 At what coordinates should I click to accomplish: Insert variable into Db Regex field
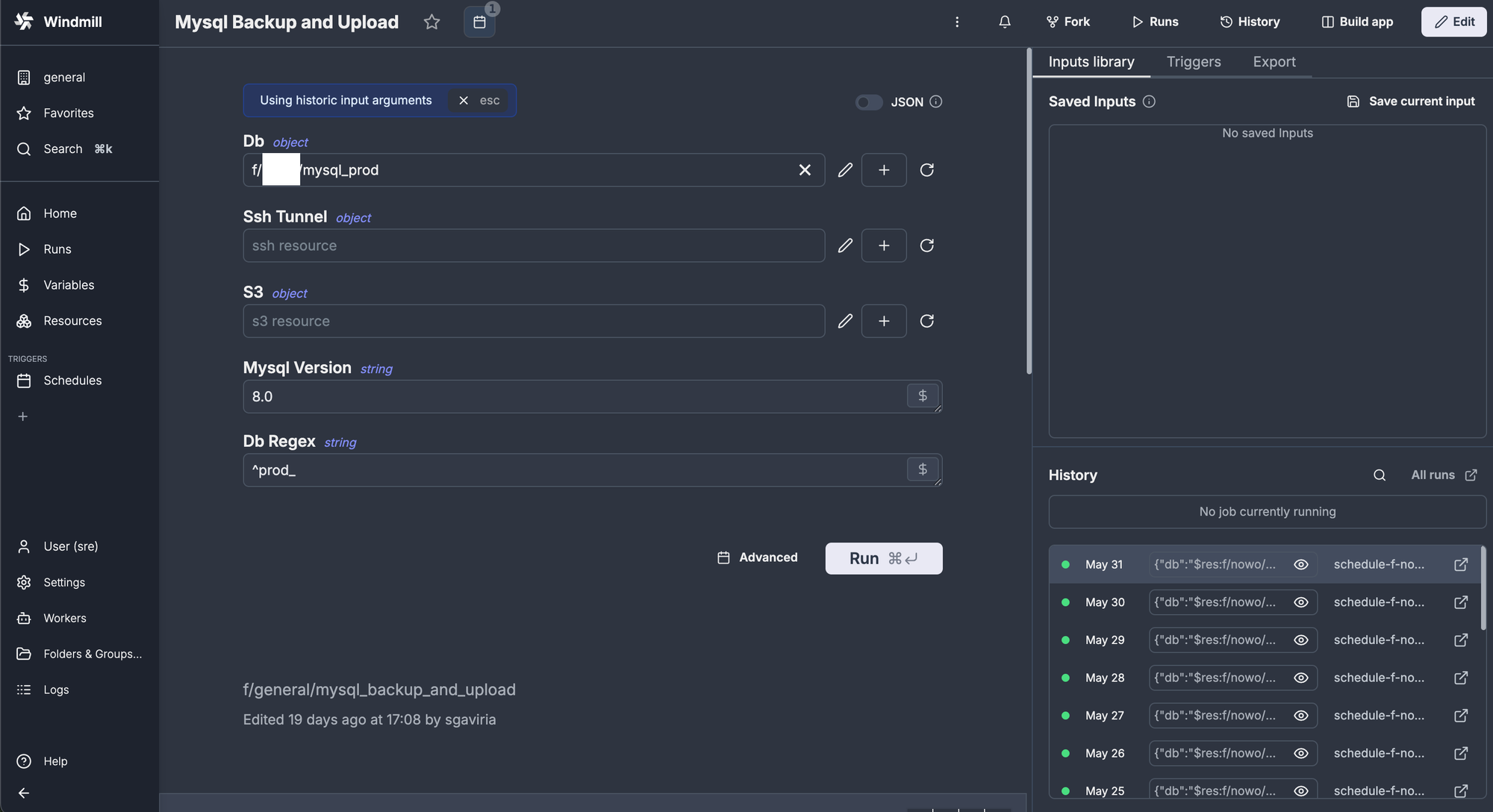pyautogui.click(x=923, y=469)
